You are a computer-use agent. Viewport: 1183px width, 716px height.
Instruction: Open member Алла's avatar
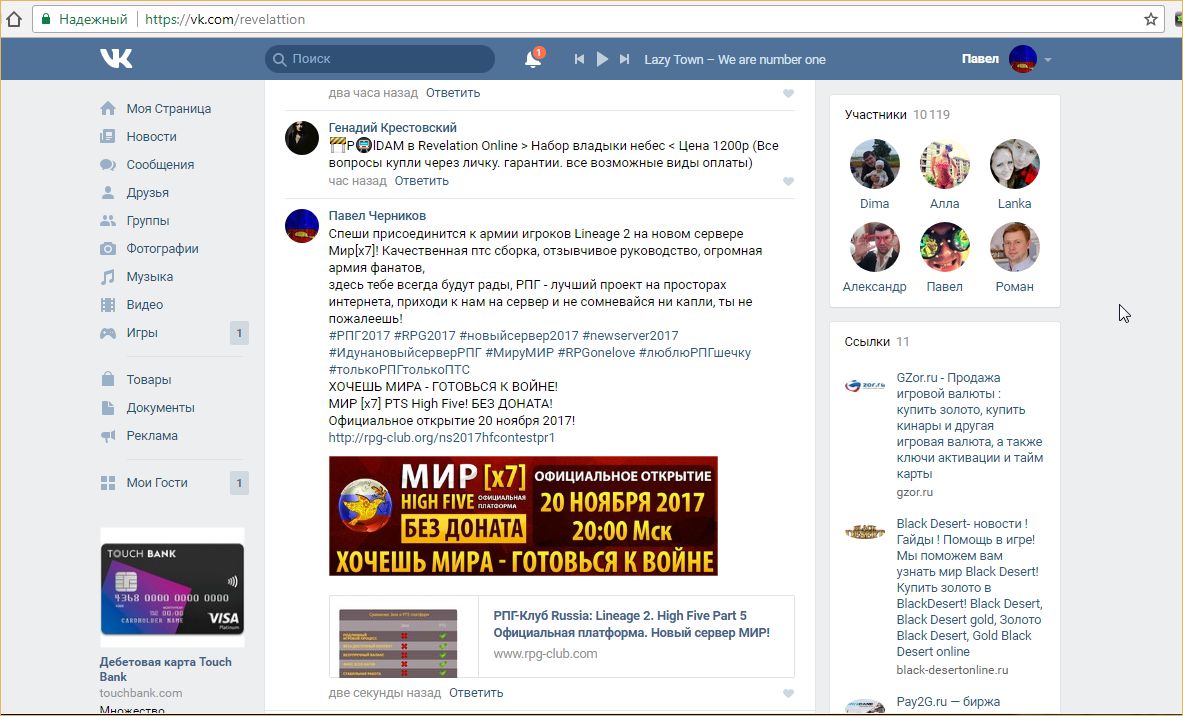[x=945, y=164]
